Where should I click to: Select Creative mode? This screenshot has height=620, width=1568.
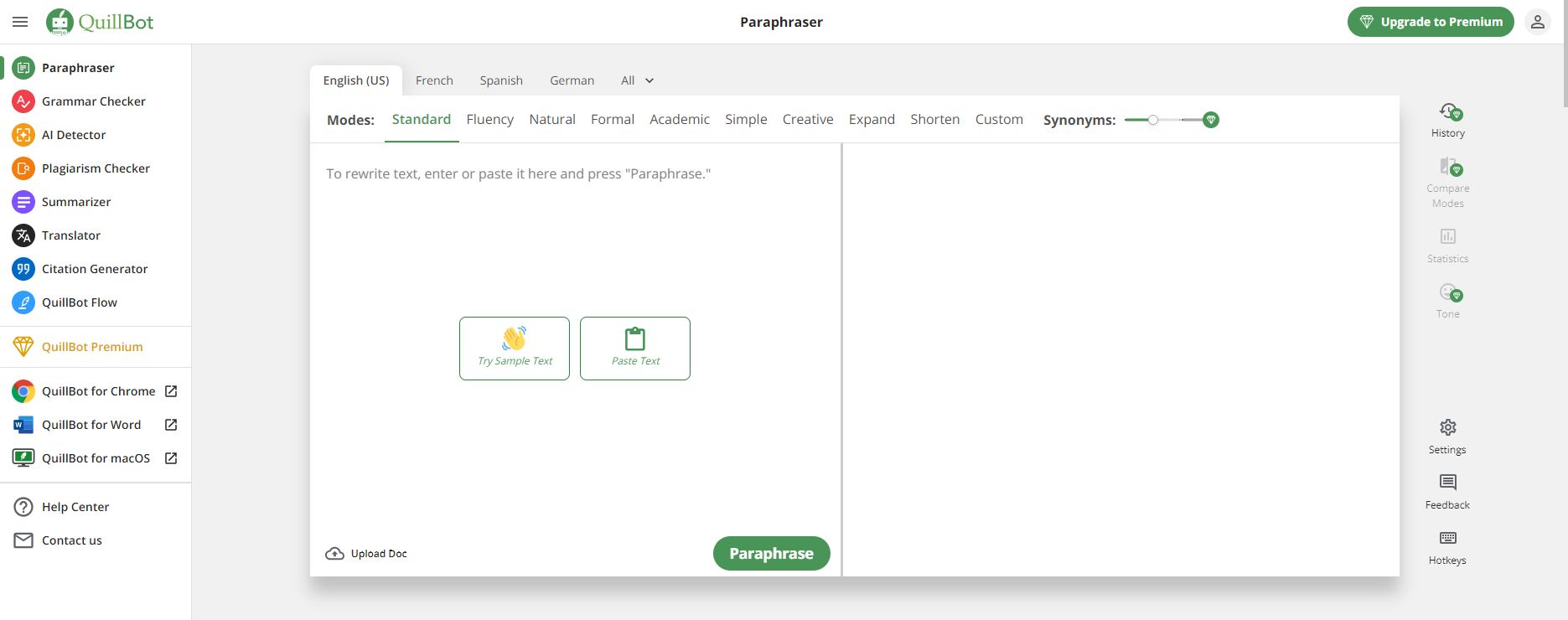click(808, 120)
